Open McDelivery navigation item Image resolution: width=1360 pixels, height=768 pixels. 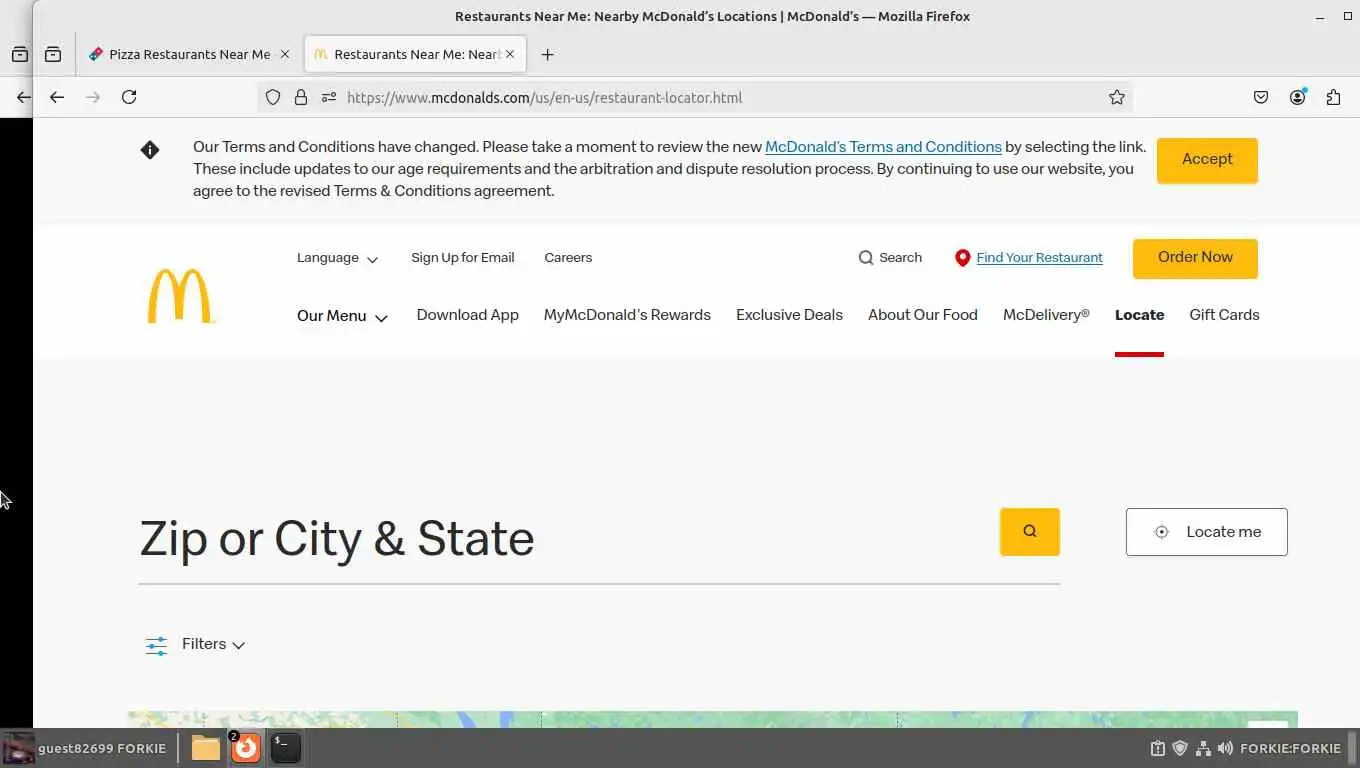point(1046,315)
